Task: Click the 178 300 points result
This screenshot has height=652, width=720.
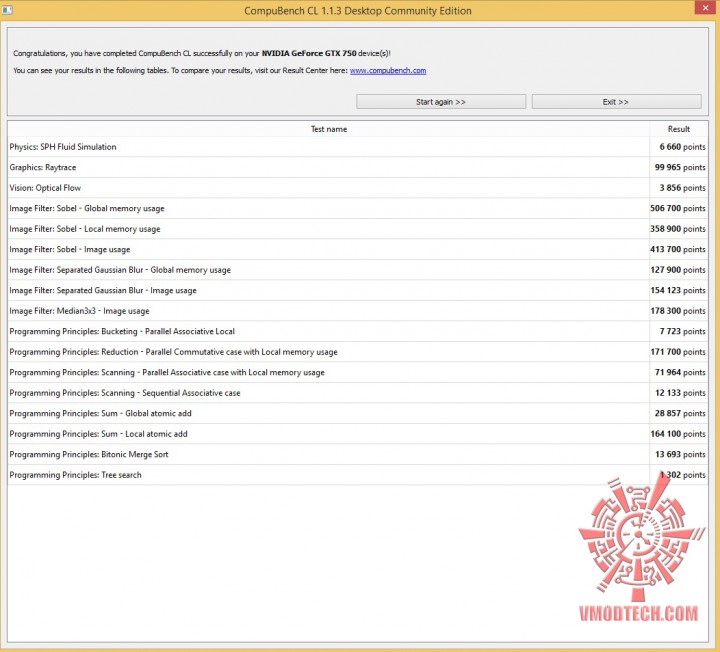Action: [678, 311]
